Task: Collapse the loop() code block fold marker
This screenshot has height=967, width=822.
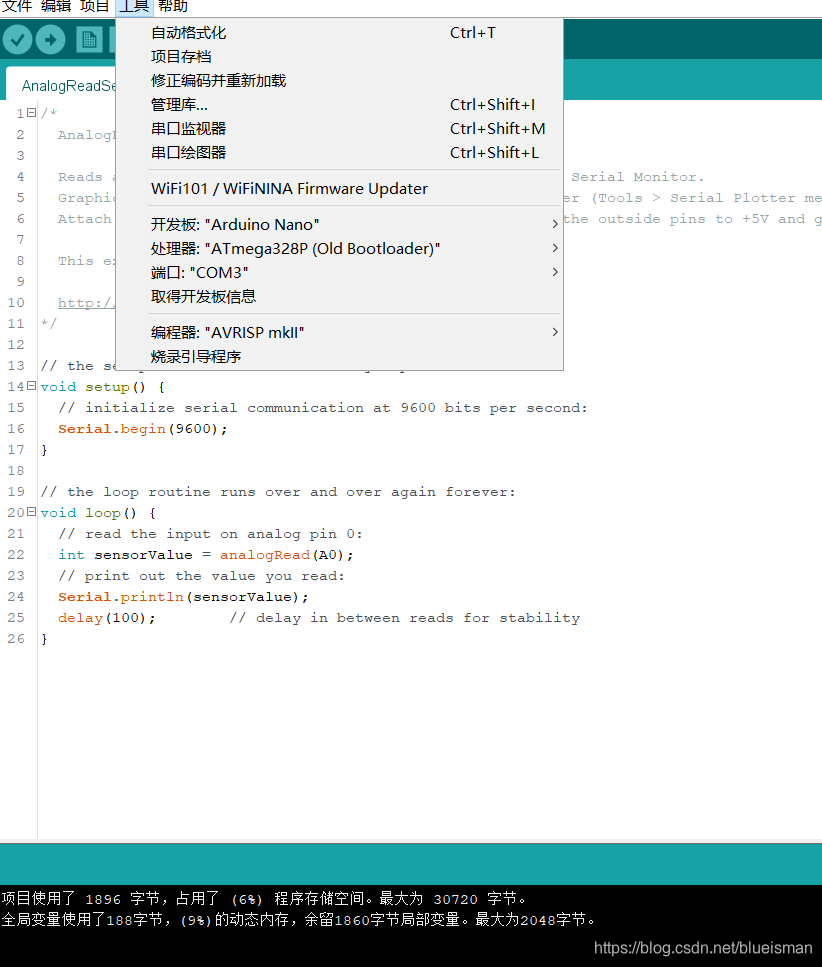Action: 32,512
